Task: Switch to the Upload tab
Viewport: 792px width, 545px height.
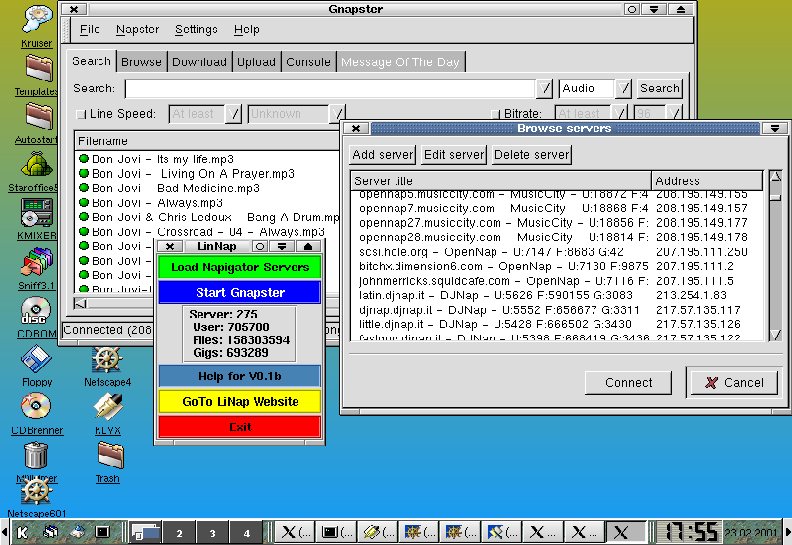Action: click(x=256, y=62)
